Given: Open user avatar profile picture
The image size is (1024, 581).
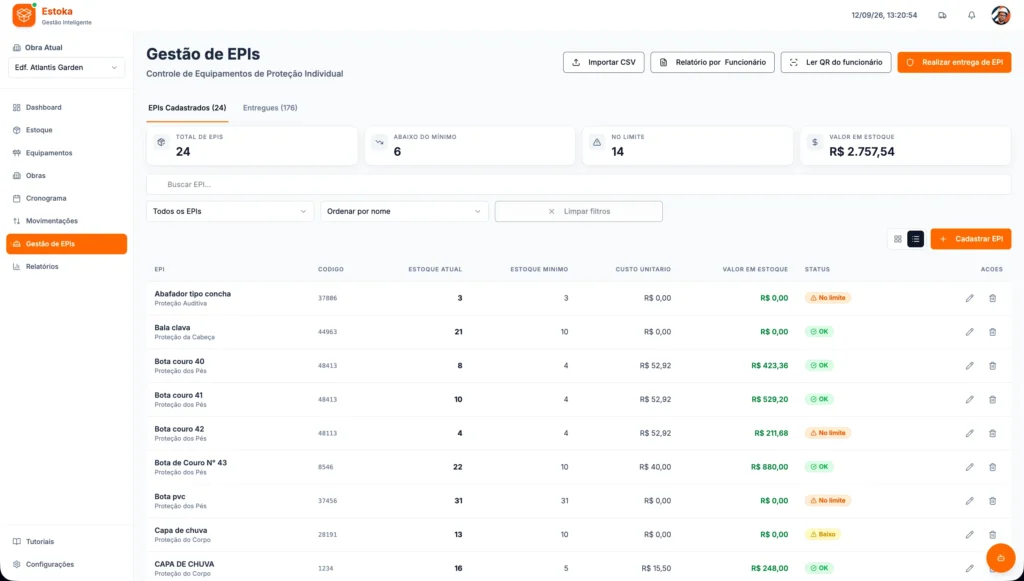Looking at the screenshot, I should [1000, 15].
